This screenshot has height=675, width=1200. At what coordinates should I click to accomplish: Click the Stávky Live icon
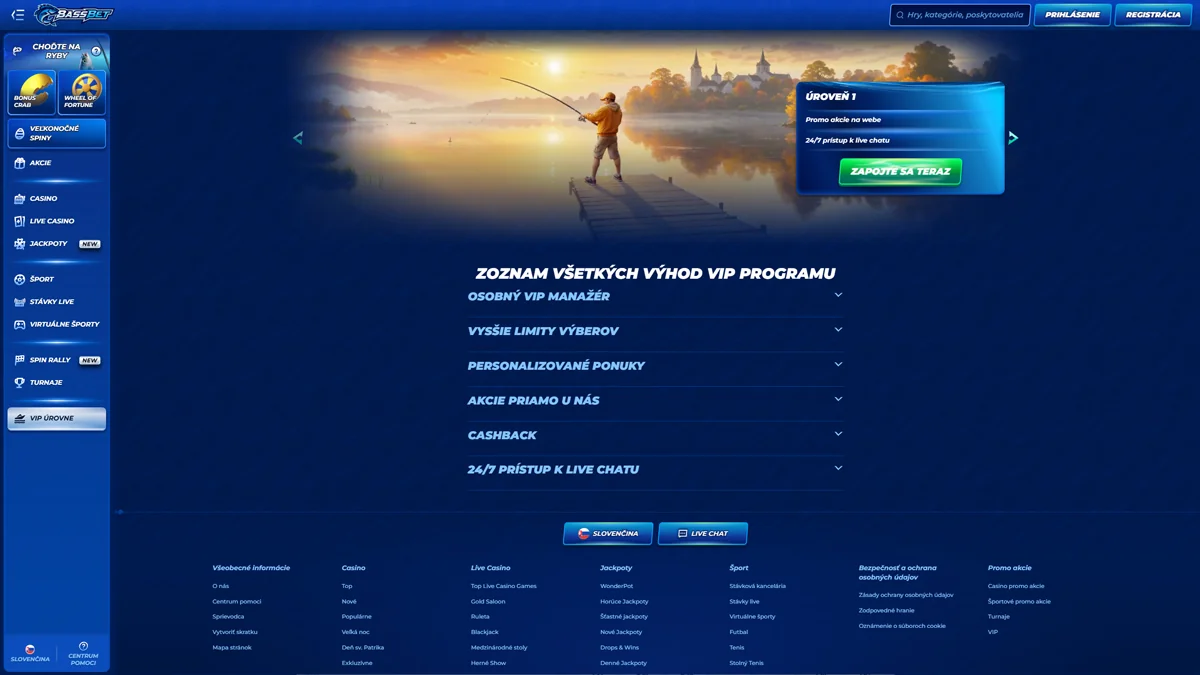pyautogui.click(x=19, y=302)
